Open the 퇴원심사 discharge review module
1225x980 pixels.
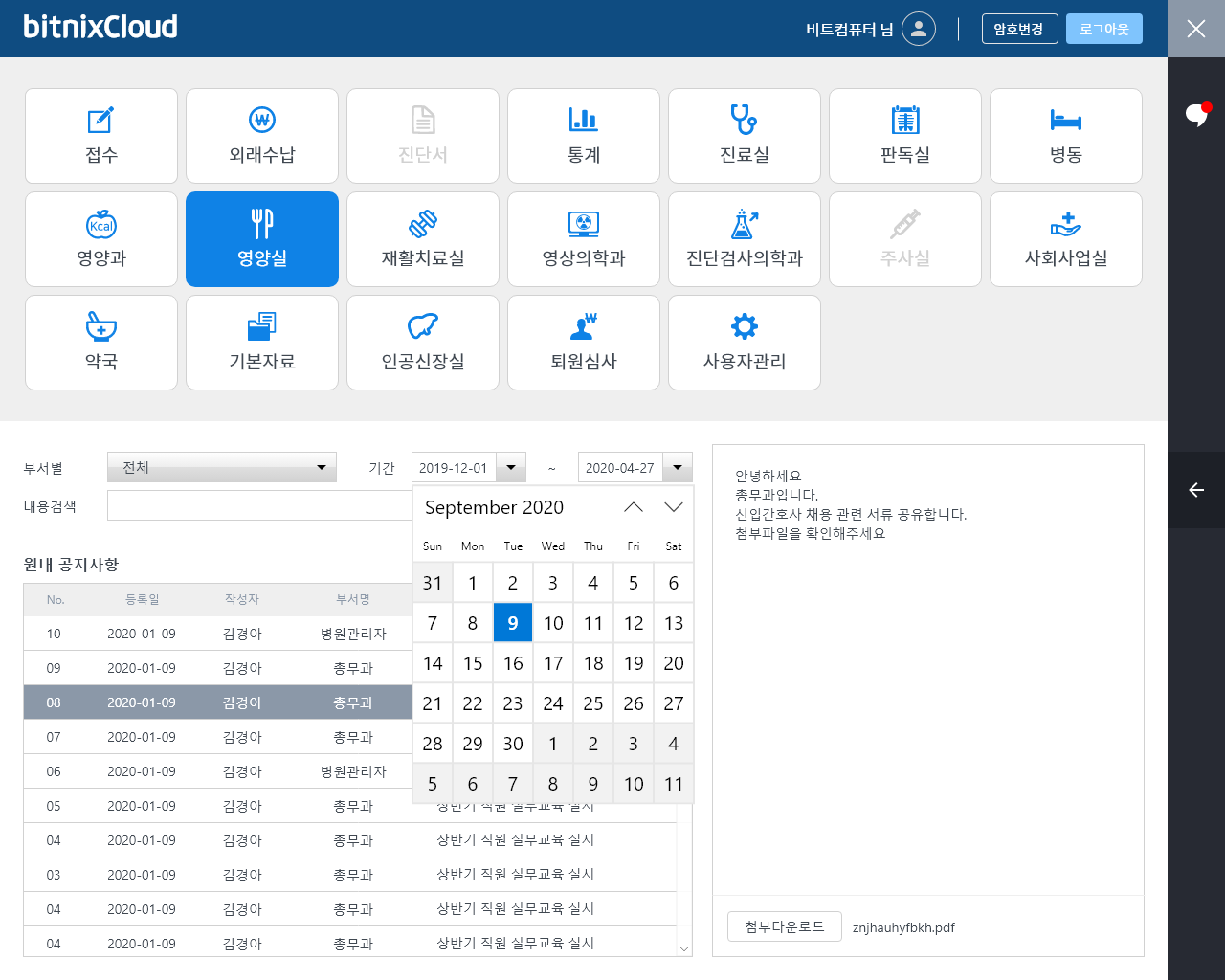point(584,343)
